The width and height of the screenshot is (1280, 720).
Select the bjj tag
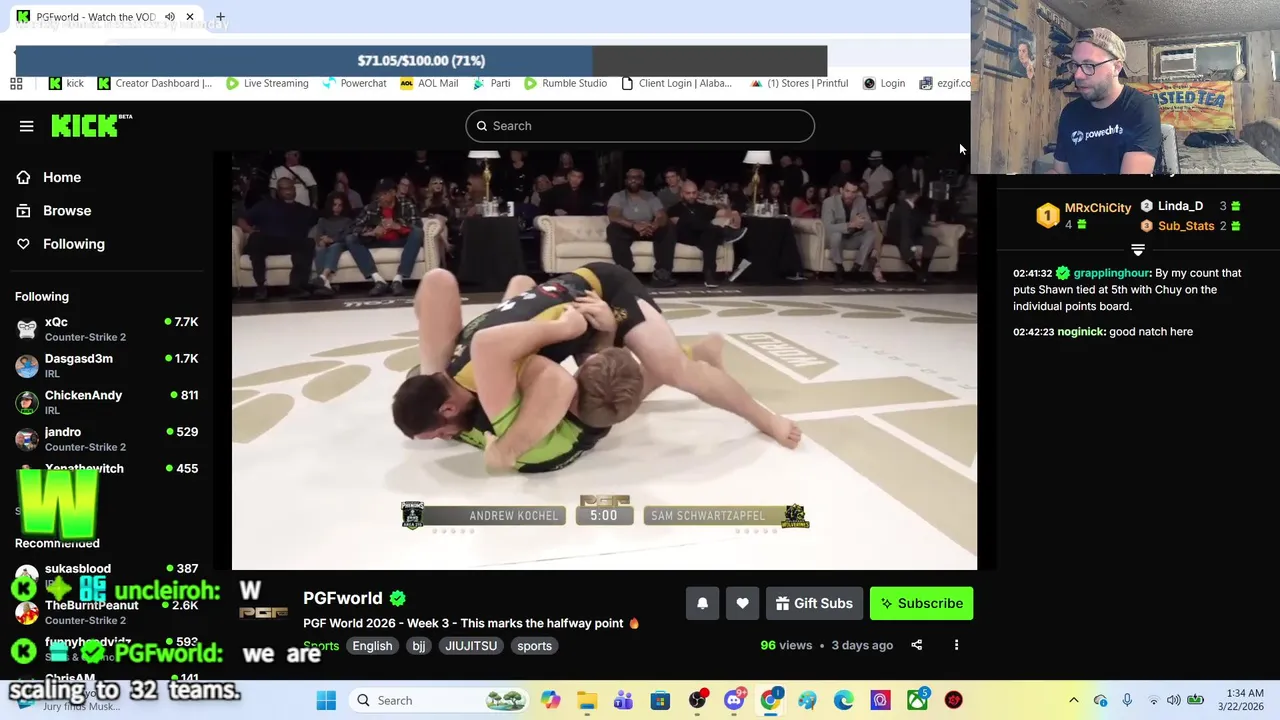coord(419,646)
